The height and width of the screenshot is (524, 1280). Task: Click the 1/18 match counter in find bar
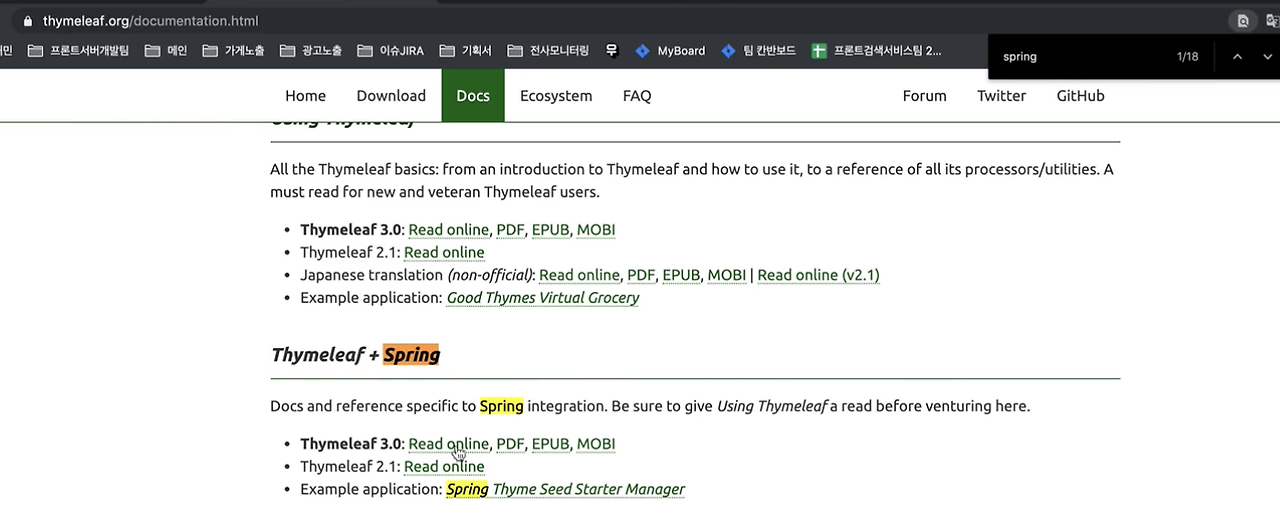click(1187, 57)
